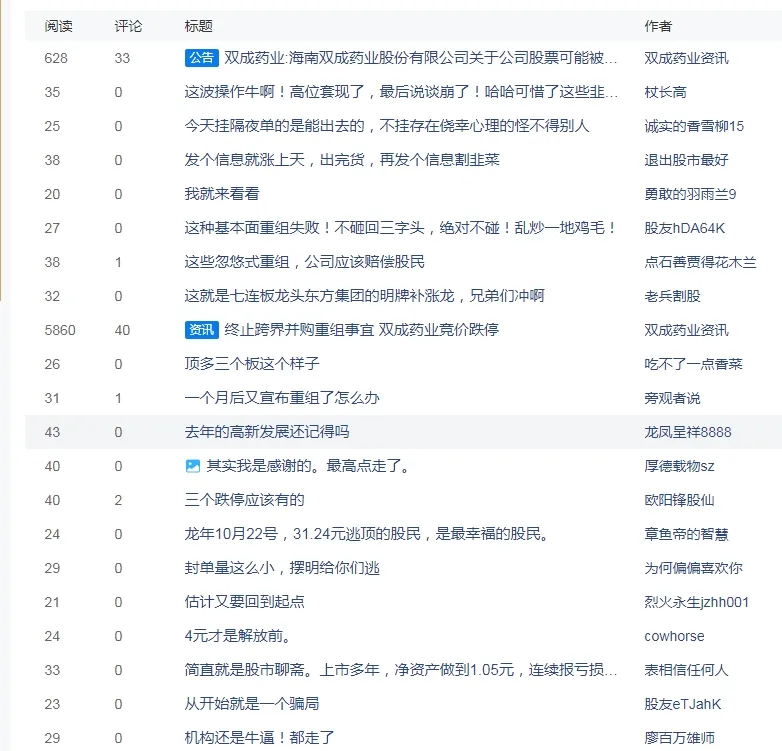The image size is (782, 751).
Task: Open post 这些忽悠式重组,公司应该赔偿股民
Action: click(304, 262)
